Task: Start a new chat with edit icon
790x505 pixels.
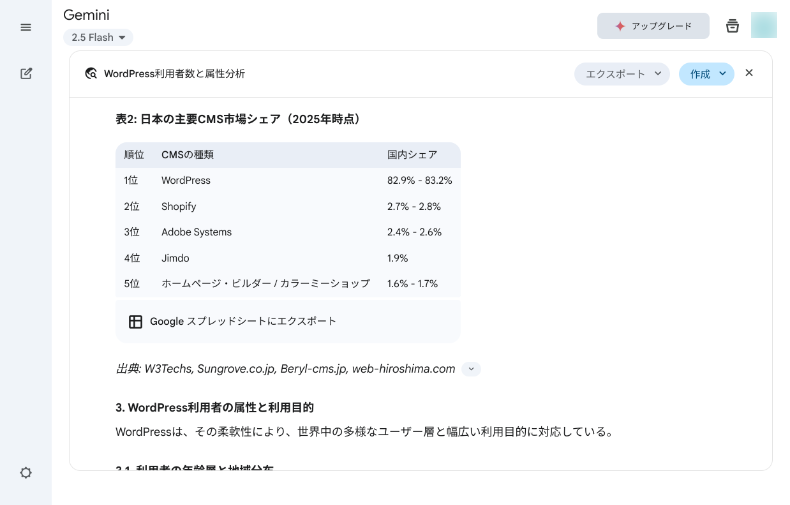Action: click(26, 74)
